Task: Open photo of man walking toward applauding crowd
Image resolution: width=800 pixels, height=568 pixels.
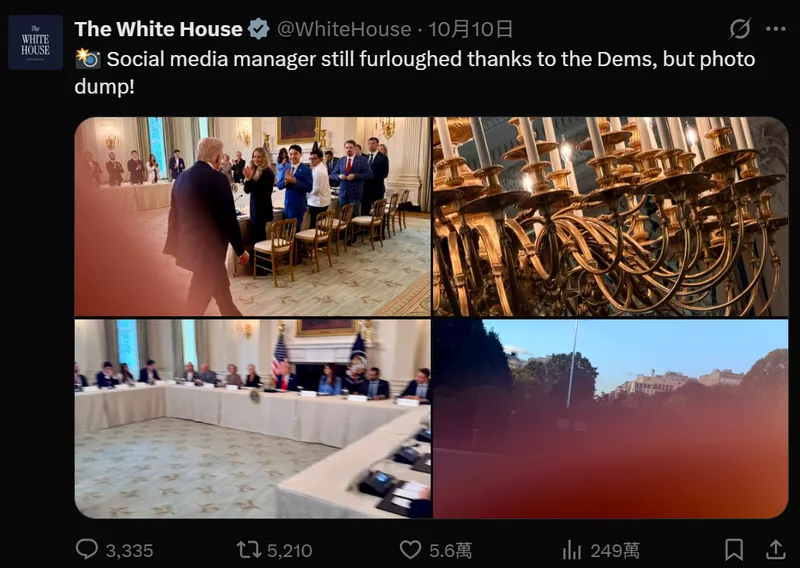Action: click(x=253, y=216)
